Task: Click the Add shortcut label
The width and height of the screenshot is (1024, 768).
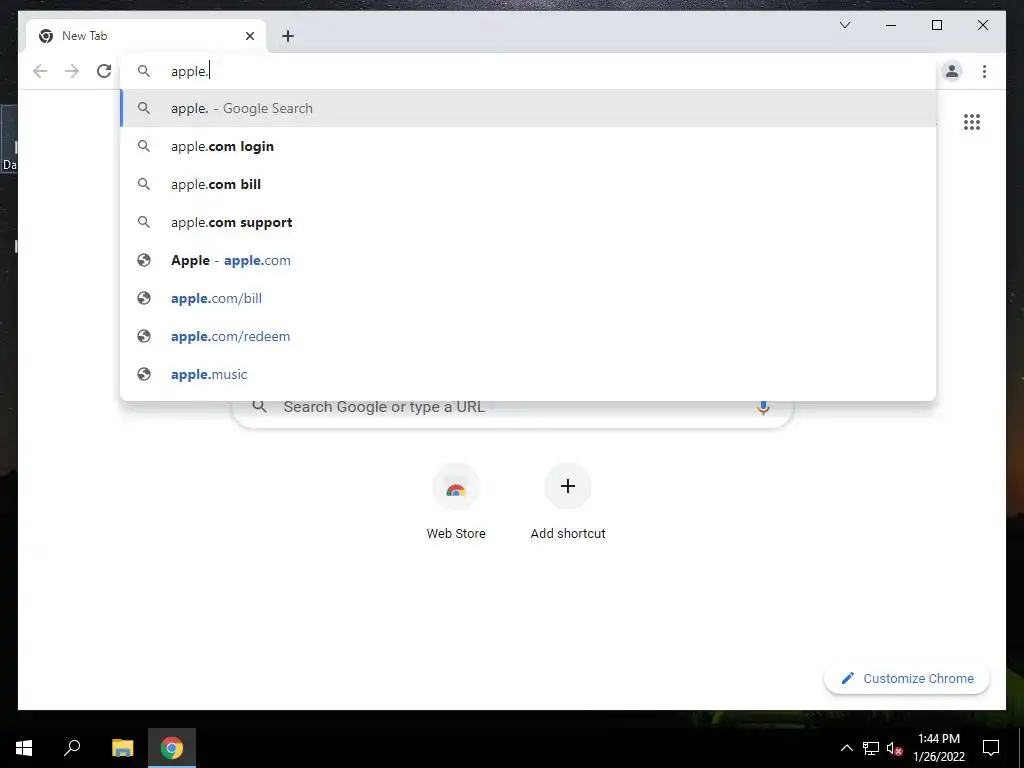Action: pos(568,534)
